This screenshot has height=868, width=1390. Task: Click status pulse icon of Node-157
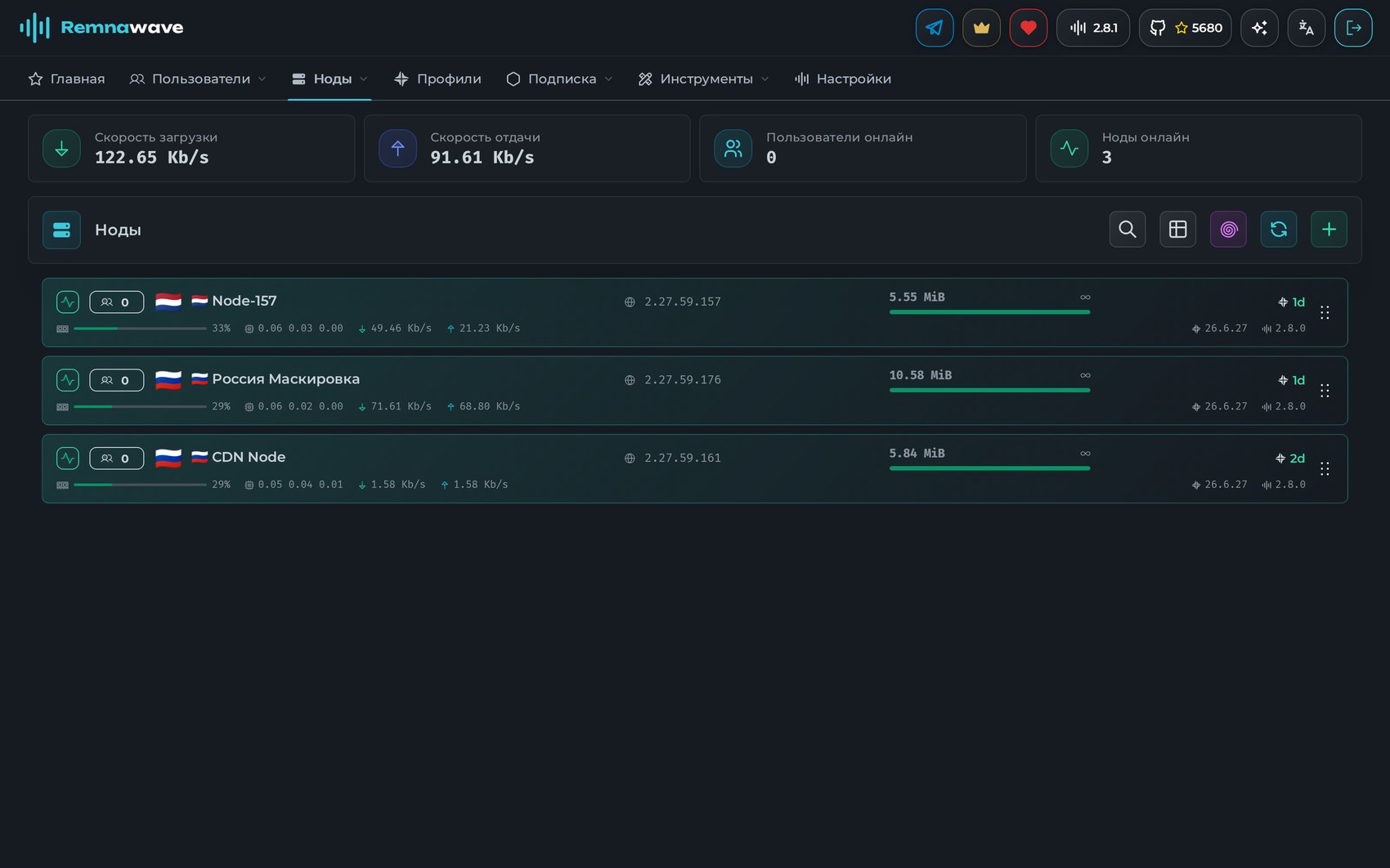tap(68, 302)
